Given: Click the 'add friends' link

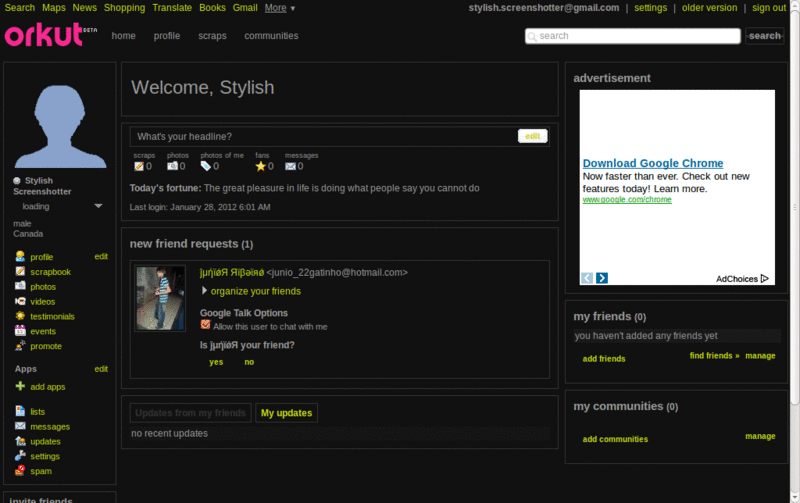Looking at the screenshot, I should click(604, 359).
